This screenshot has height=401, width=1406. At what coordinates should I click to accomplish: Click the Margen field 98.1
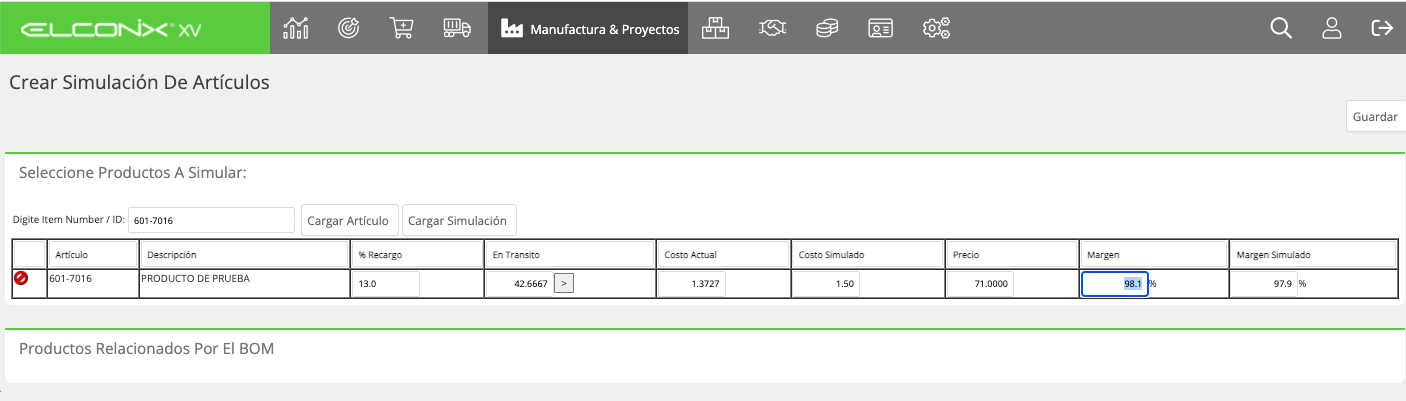pyautogui.click(x=1114, y=284)
